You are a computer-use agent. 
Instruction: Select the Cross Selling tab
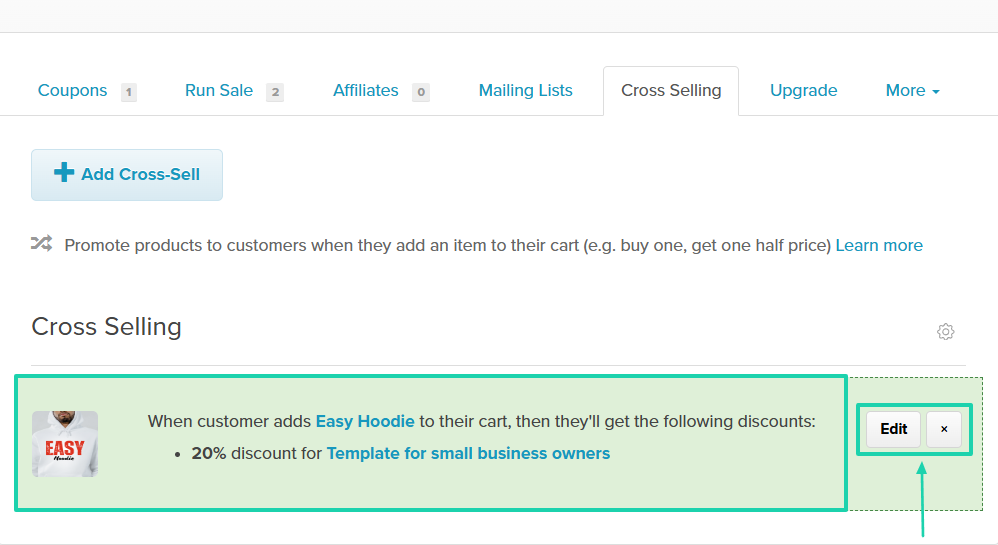pos(671,91)
